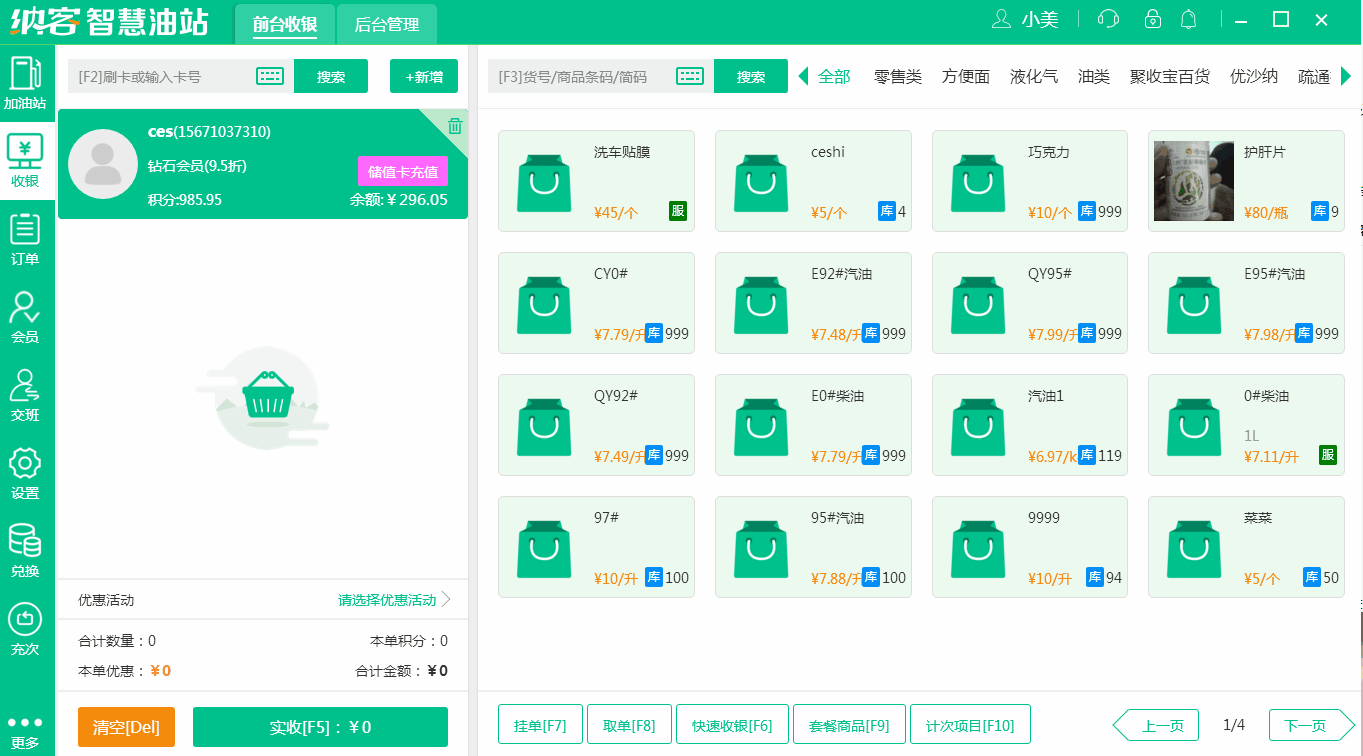Click the headset customer service icon
This screenshot has height=756, width=1363.
pyautogui.click(x=1106, y=19)
